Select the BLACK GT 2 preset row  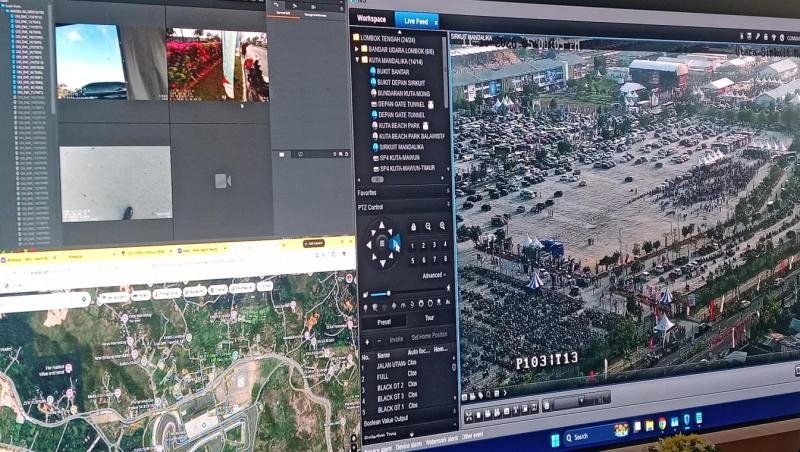coord(407,386)
